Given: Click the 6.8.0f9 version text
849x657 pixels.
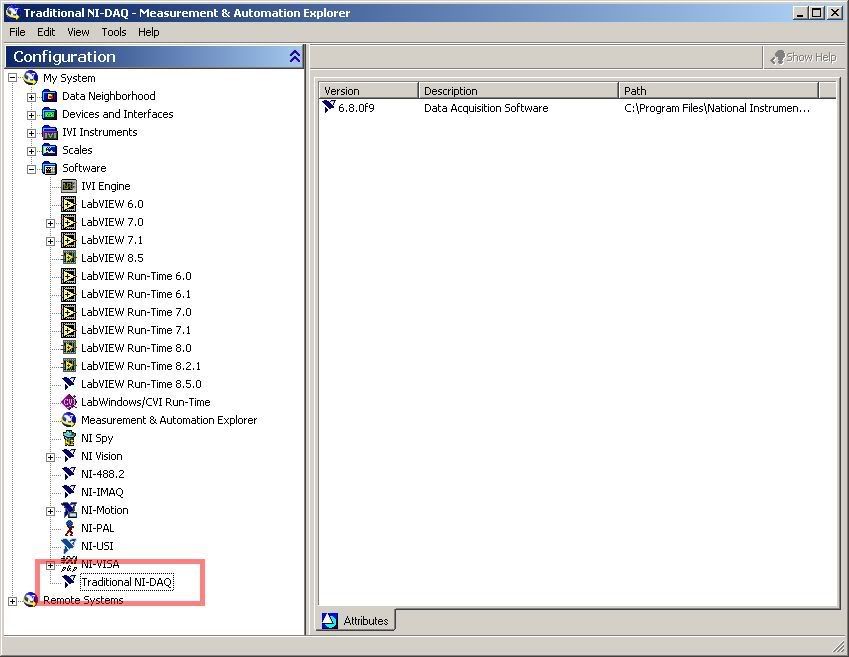Looking at the screenshot, I should 356,108.
